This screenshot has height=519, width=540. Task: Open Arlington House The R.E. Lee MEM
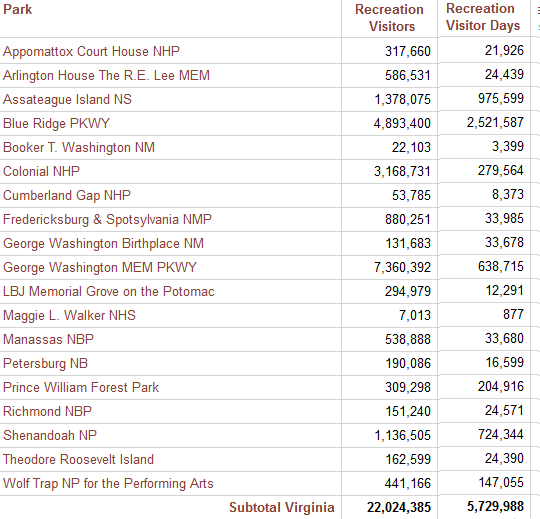(106, 75)
